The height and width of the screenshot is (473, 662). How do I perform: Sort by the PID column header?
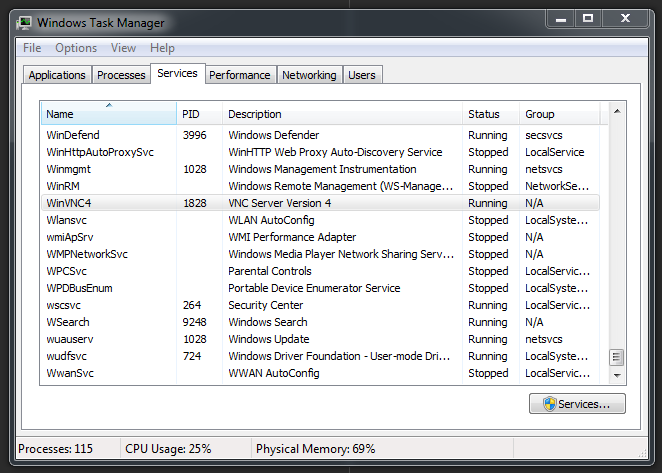(x=199, y=114)
